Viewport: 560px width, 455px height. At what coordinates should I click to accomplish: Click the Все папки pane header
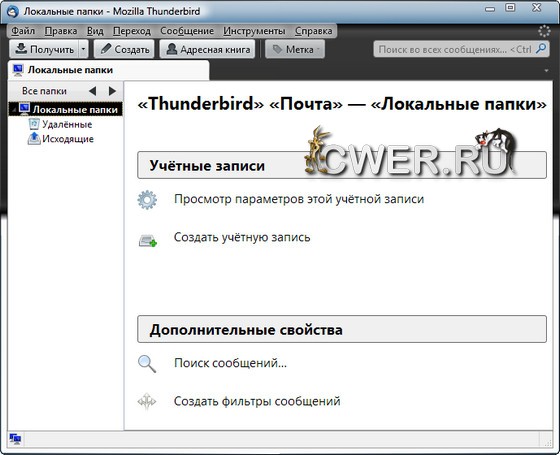(x=44, y=91)
